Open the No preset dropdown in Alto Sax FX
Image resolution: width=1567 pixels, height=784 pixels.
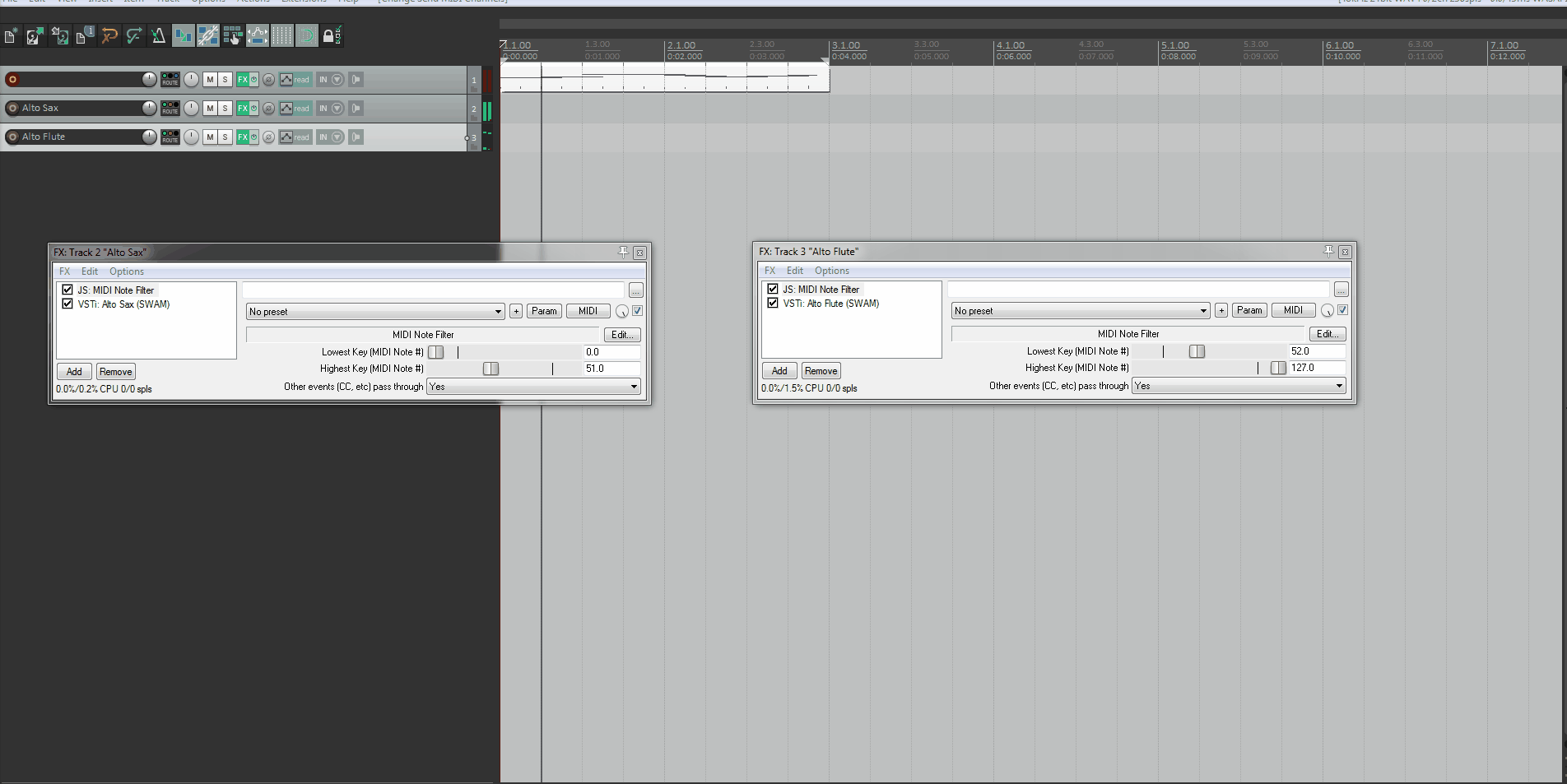coord(375,312)
